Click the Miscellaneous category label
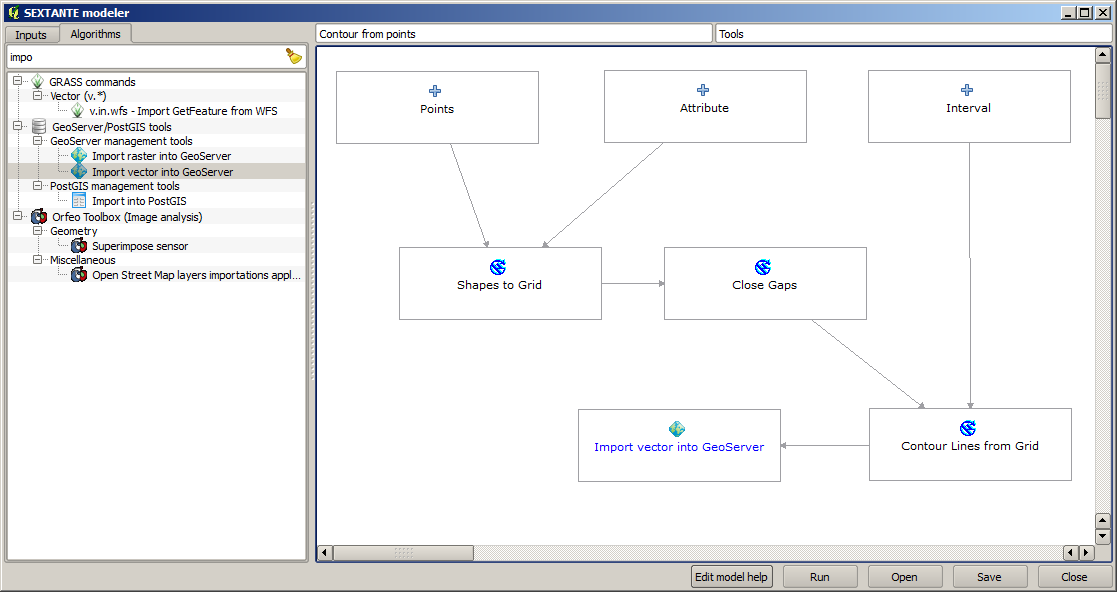The height and width of the screenshot is (592, 1117). [x=83, y=260]
